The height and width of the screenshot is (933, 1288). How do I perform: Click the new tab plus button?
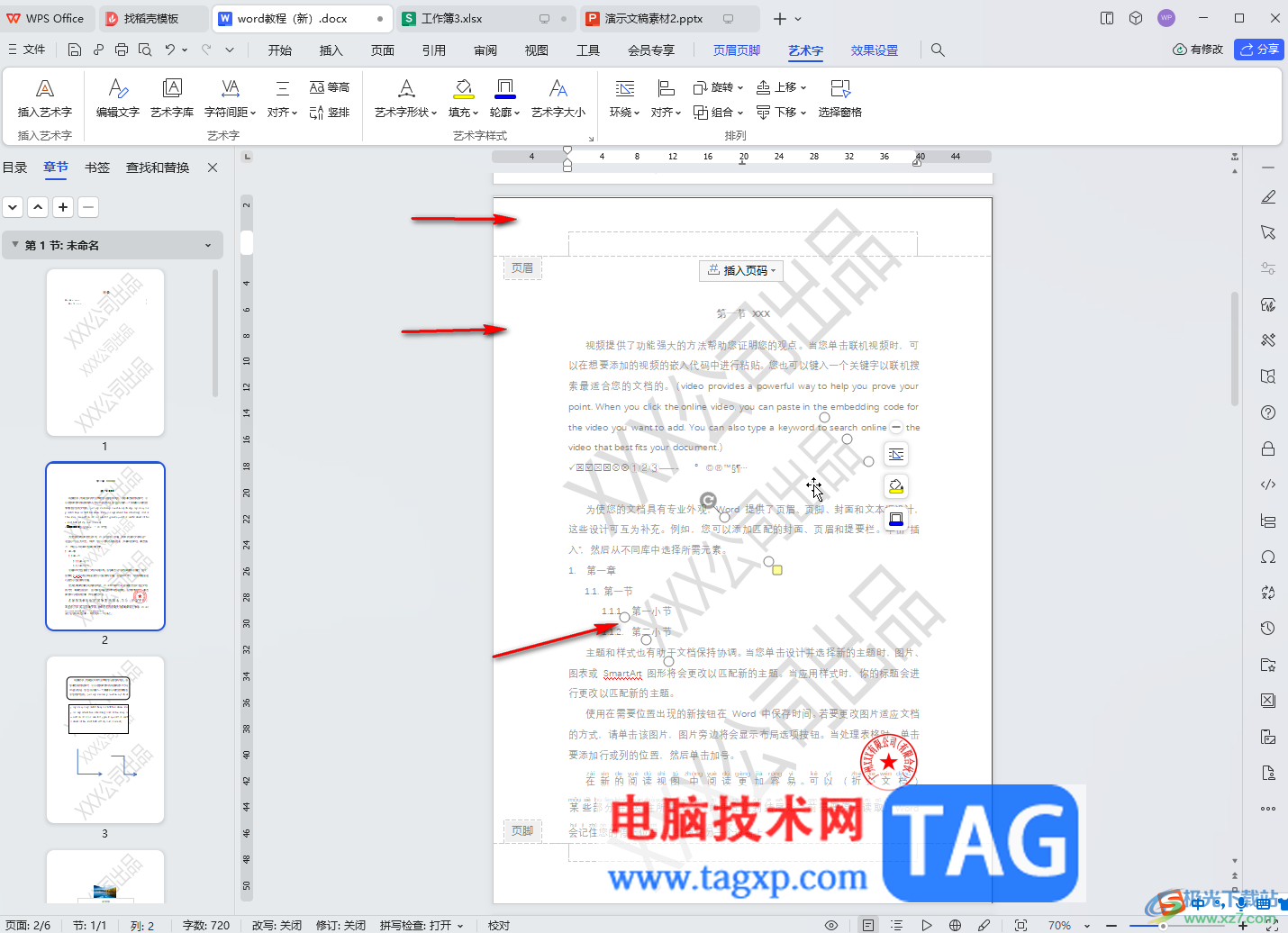[x=780, y=18]
